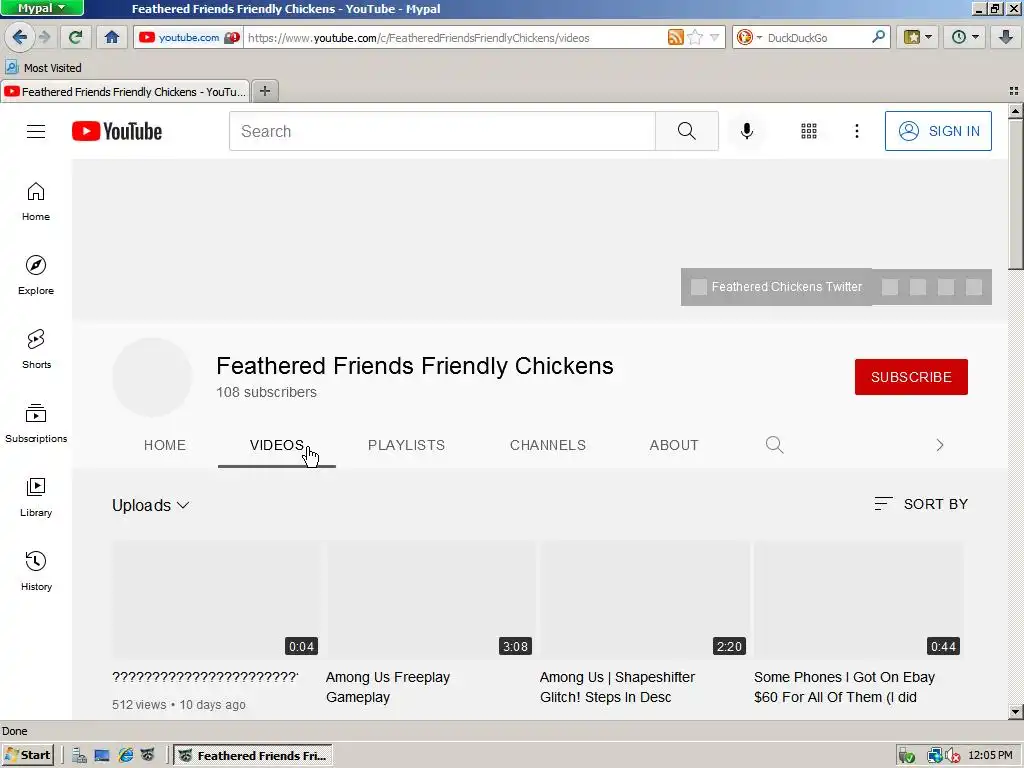1024x768 pixels.
Task: Bookmark this page with the star icon
Action: [695, 37]
